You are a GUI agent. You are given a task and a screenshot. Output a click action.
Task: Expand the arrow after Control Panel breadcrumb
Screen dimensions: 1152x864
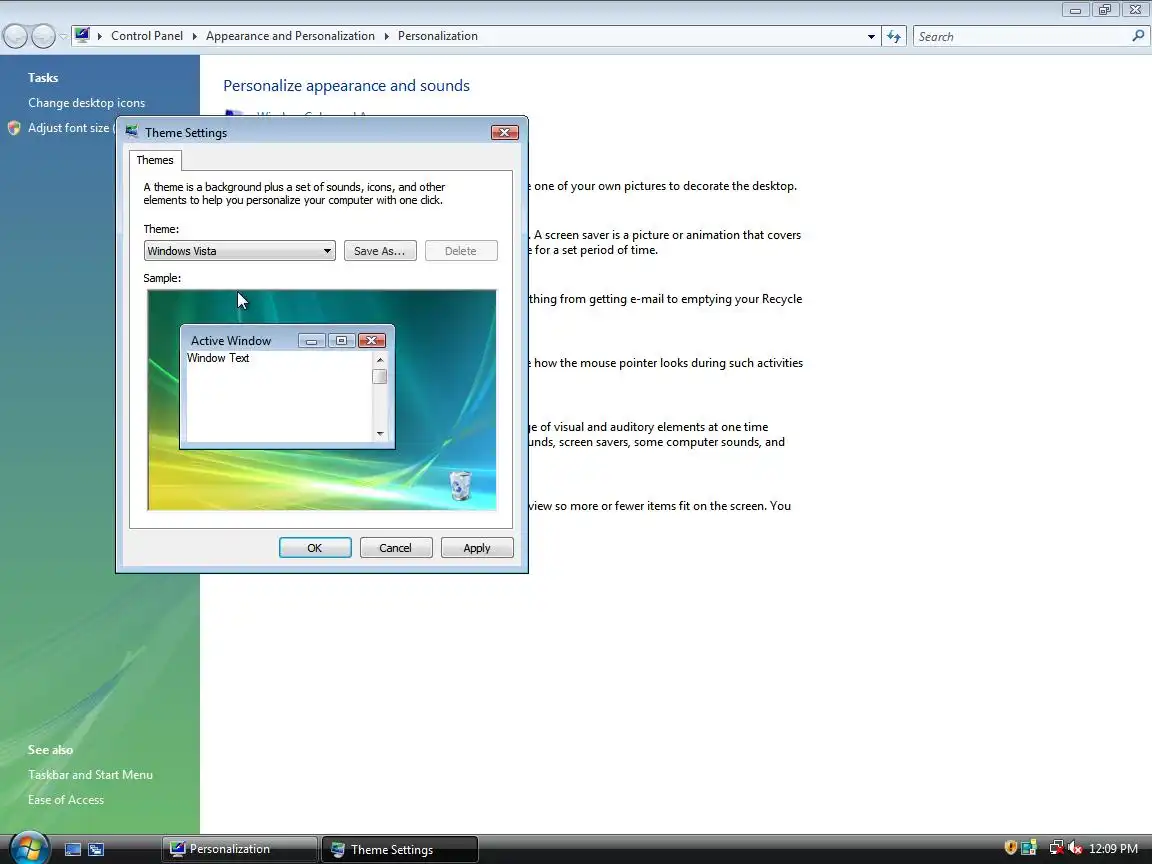pos(195,36)
